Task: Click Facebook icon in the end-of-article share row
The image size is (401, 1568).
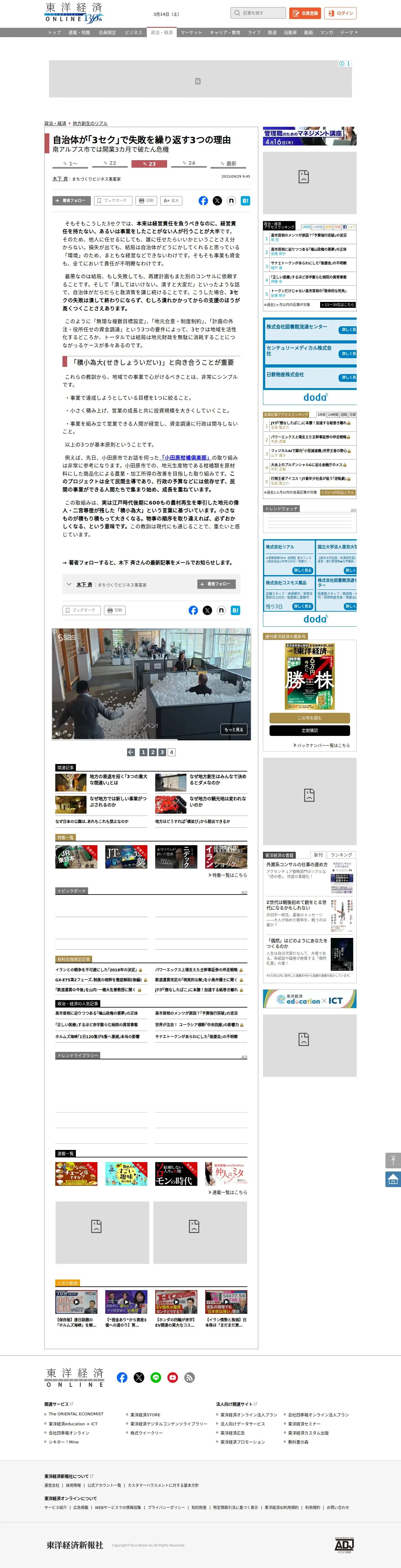Action: (194, 610)
